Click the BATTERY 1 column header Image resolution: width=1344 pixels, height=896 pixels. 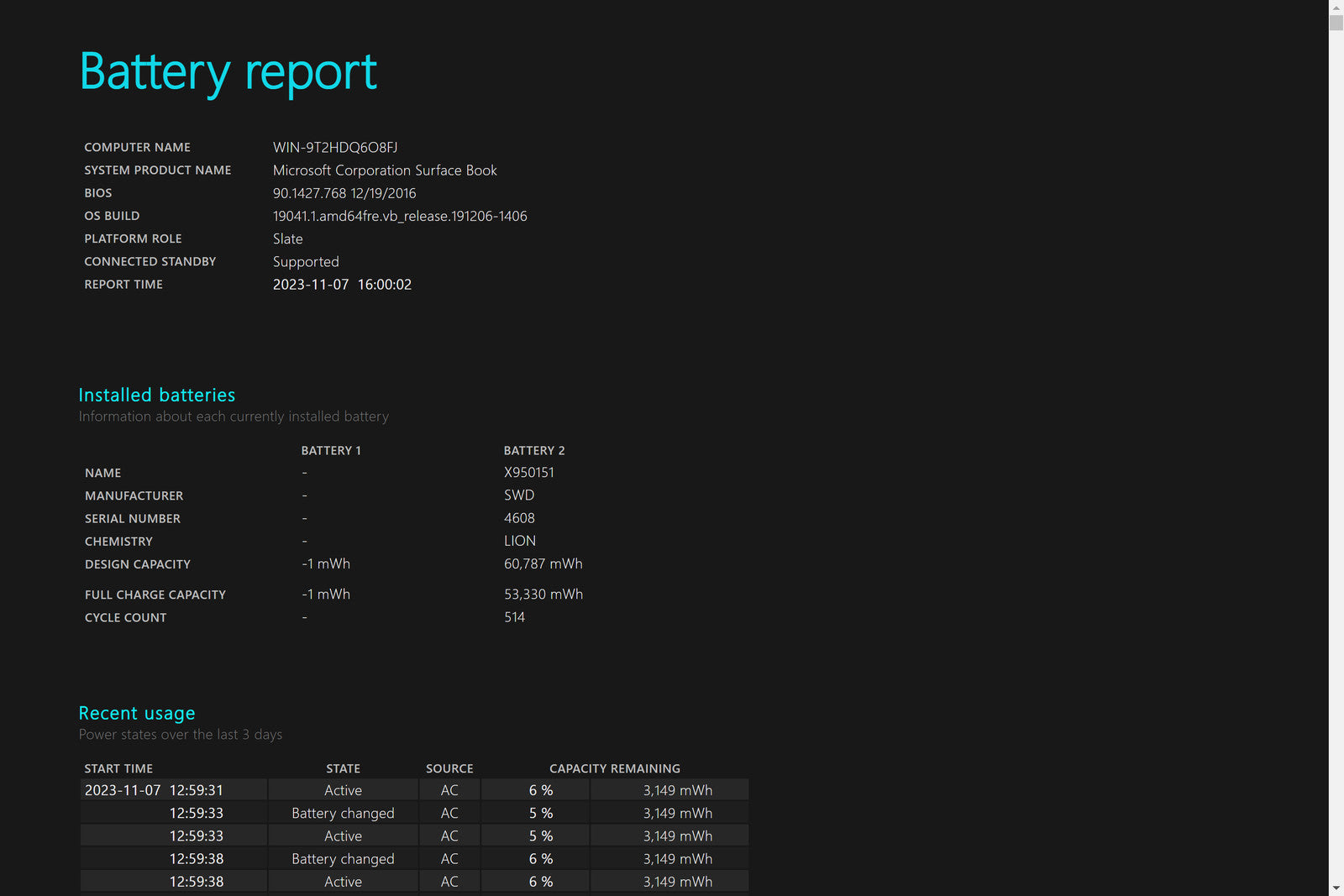tap(331, 451)
